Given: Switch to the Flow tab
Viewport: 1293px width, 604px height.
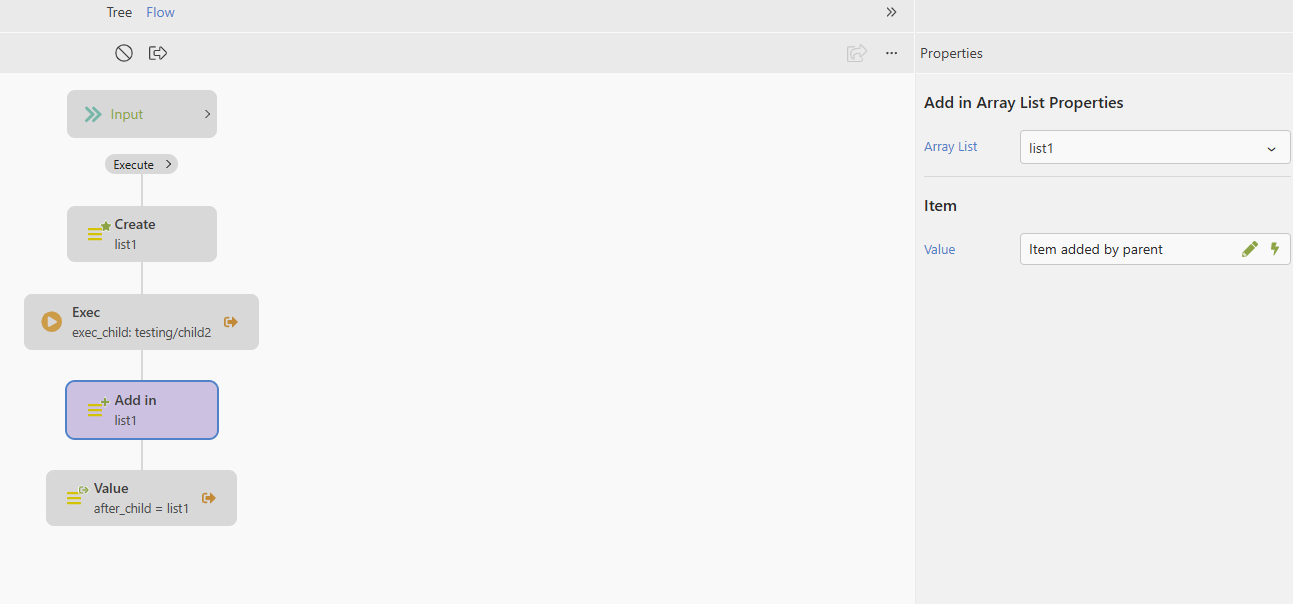Looking at the screenshot, I should tap(160, 13).
